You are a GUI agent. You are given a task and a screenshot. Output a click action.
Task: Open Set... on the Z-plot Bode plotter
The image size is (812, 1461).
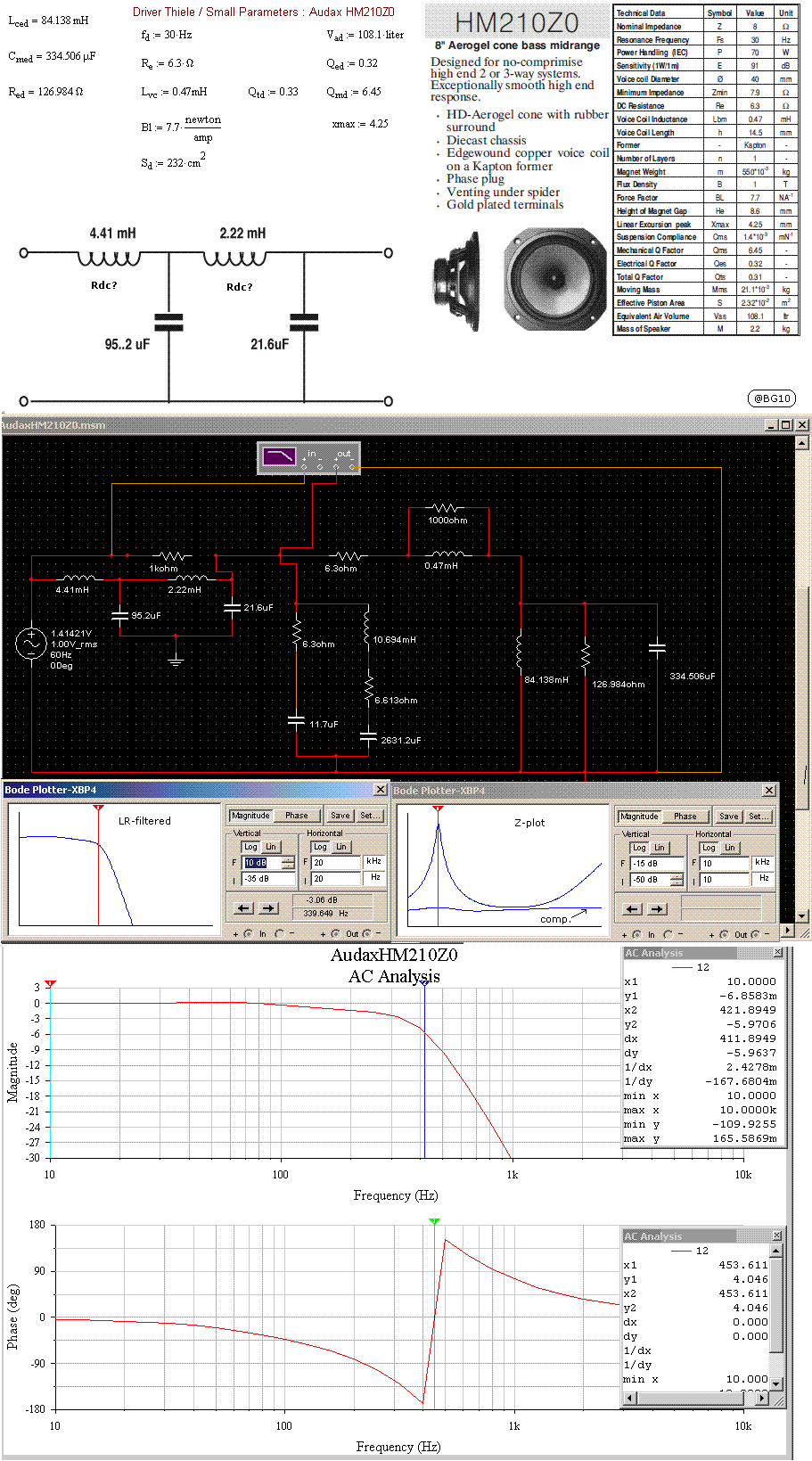759,817
